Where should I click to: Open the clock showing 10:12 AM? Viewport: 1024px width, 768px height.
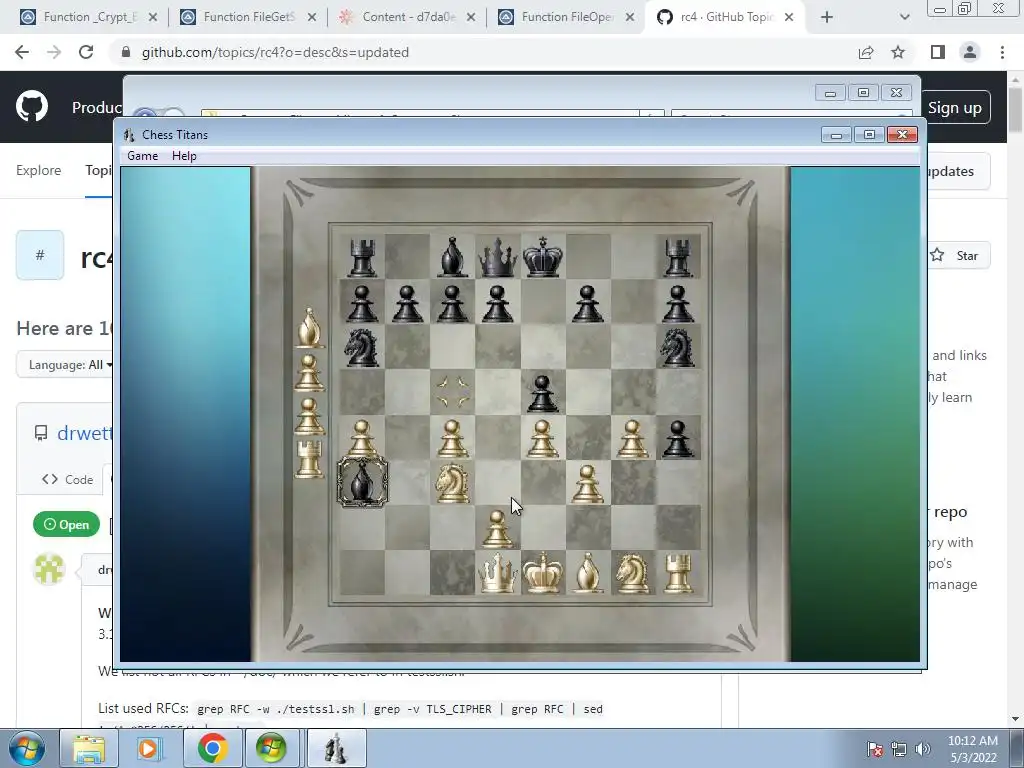point(972,749)
